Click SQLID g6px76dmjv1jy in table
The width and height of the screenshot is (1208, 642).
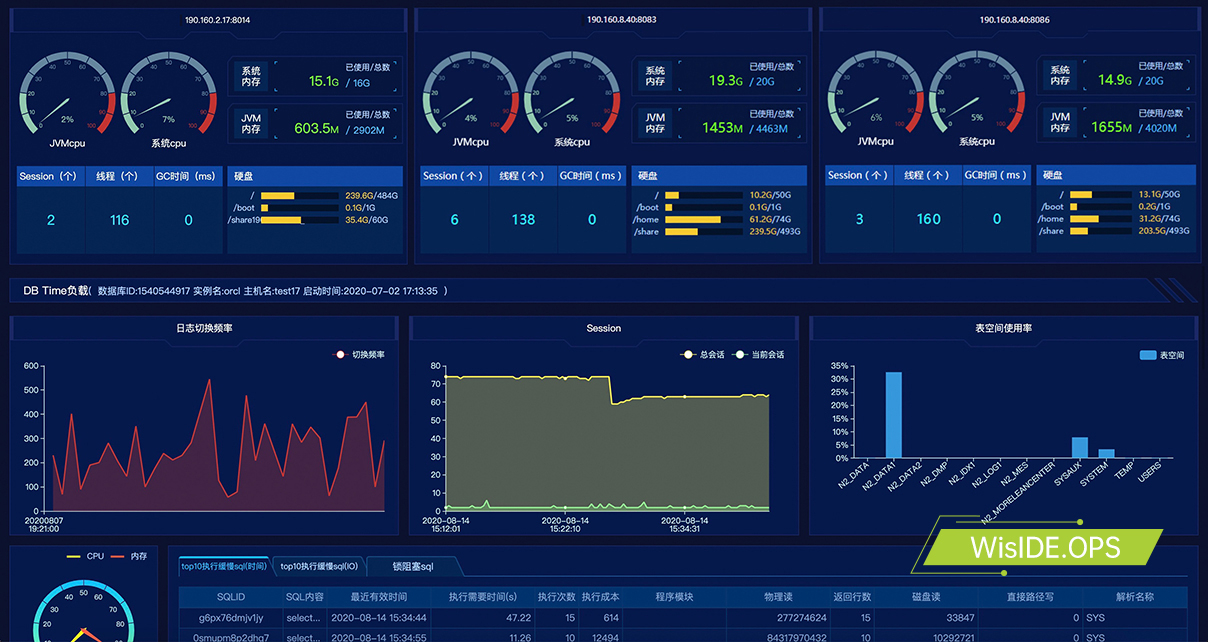click(231, 618)
